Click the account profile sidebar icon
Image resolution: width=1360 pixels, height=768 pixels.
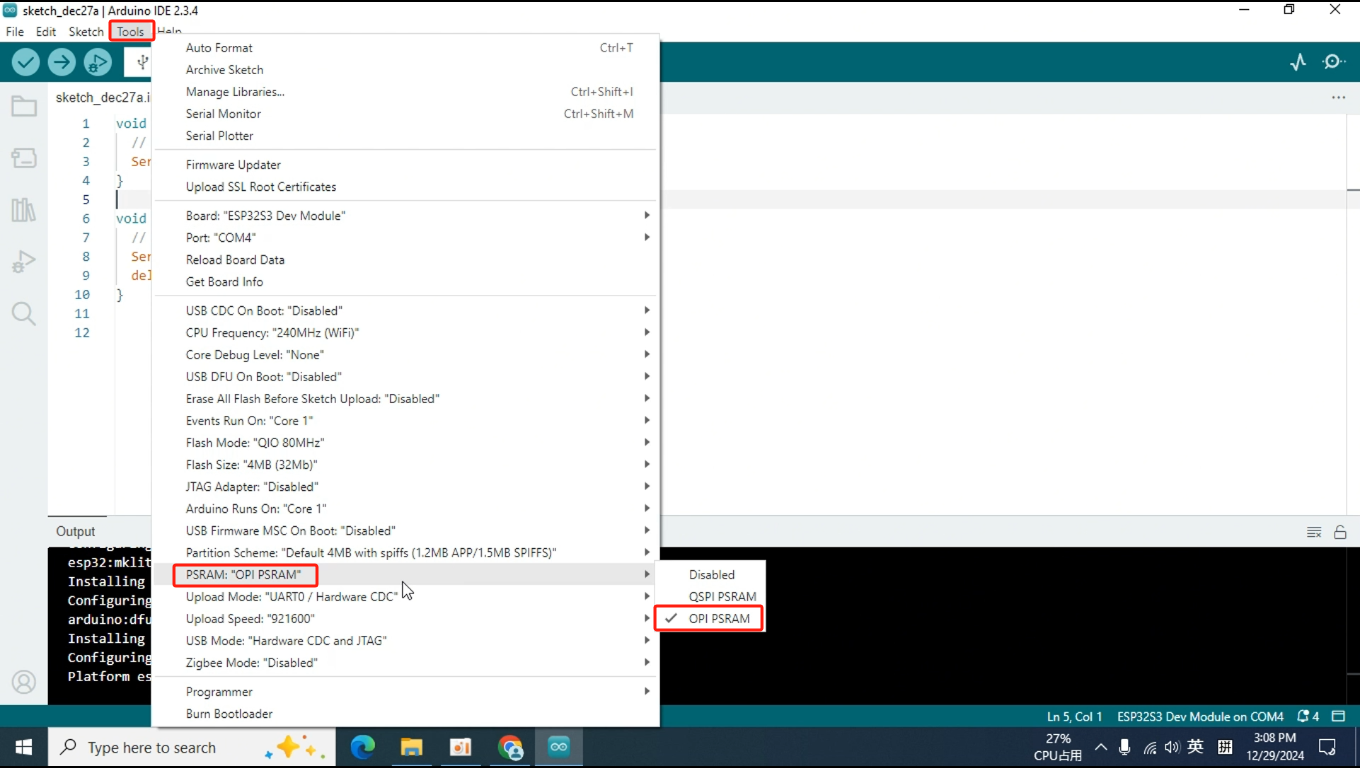point(24,682)
